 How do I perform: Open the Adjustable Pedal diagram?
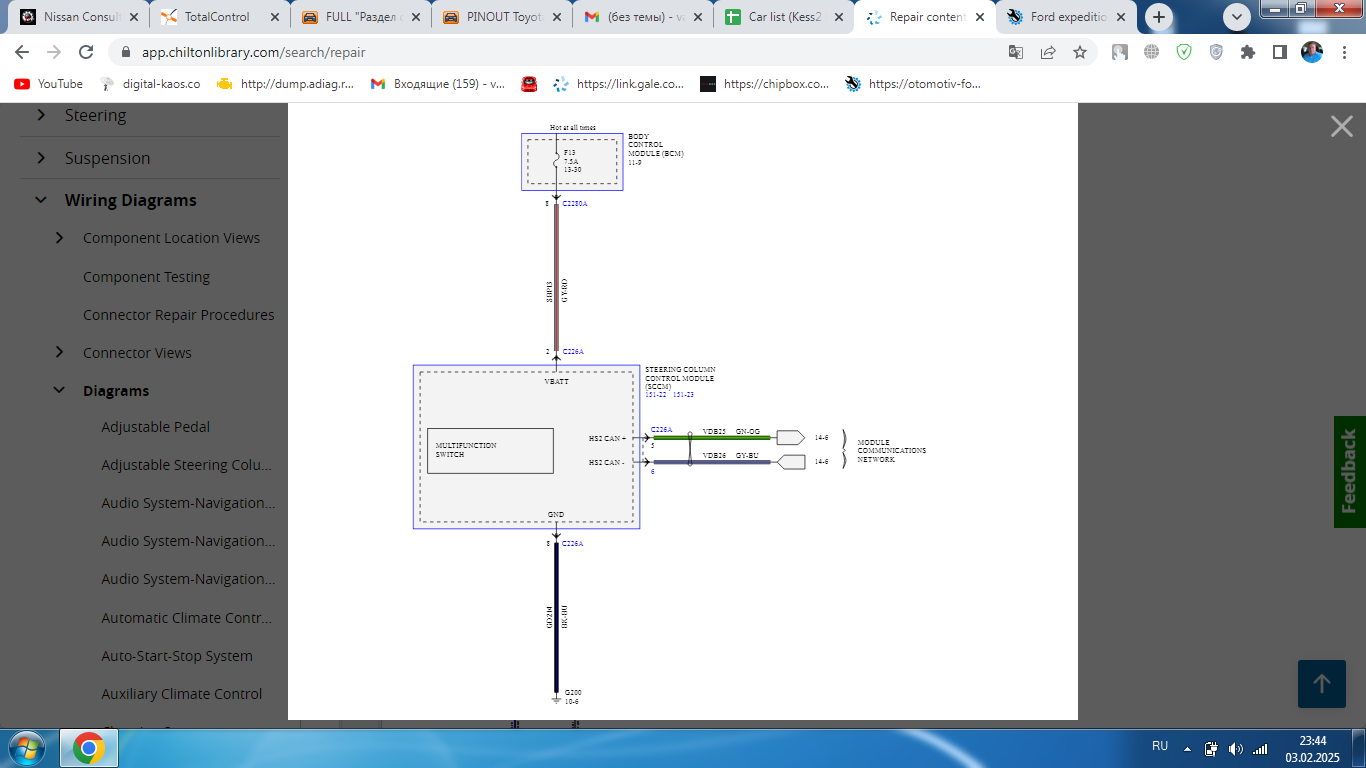tap(155, 427)
